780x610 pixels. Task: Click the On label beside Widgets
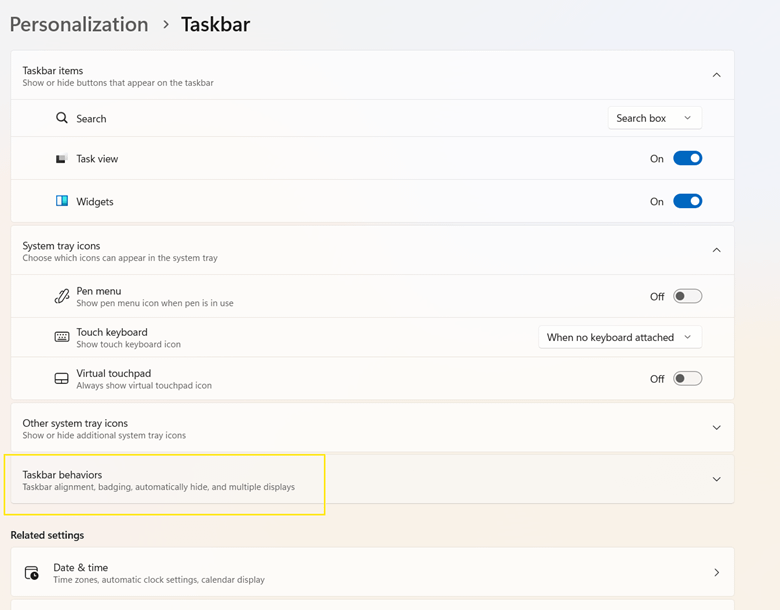657,202
